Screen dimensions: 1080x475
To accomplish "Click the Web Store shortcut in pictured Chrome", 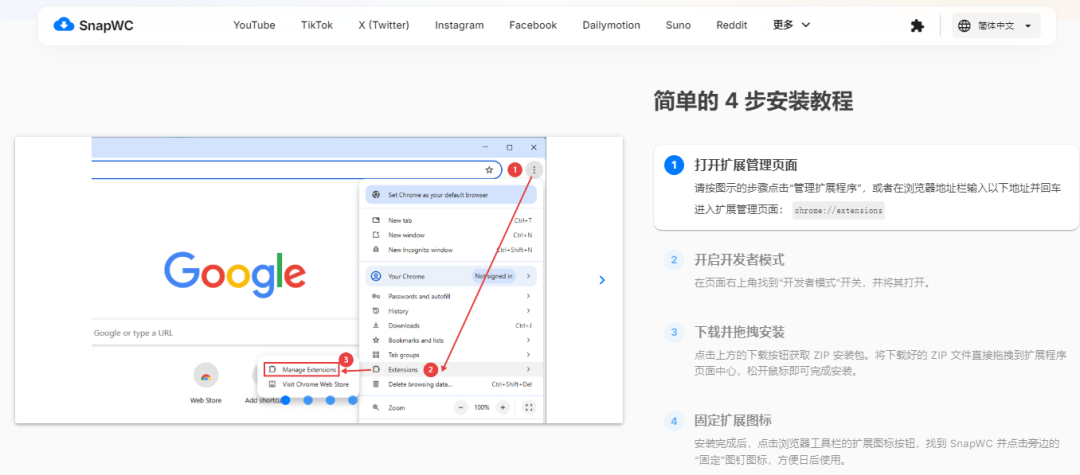I will coord(205,383).
